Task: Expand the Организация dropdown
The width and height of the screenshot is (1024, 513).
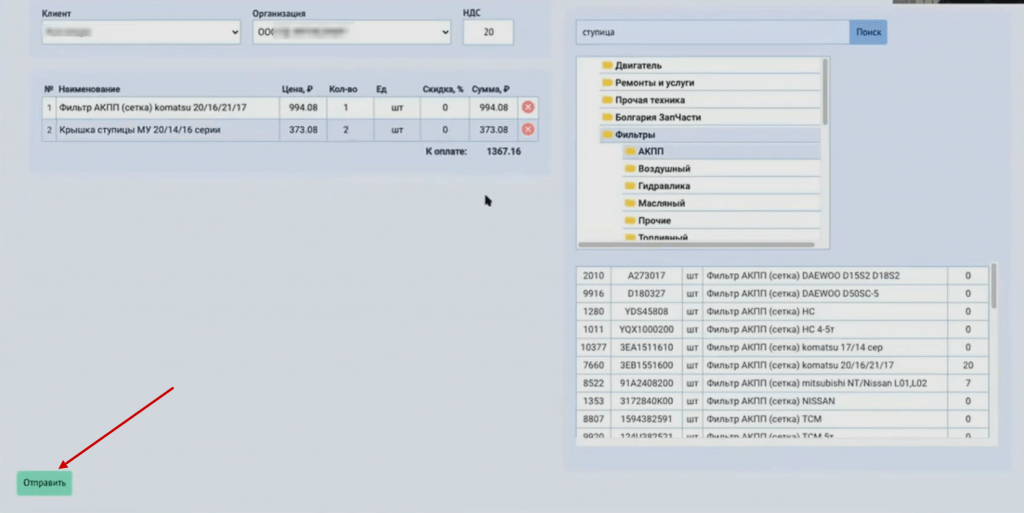Action: [352, 33]
